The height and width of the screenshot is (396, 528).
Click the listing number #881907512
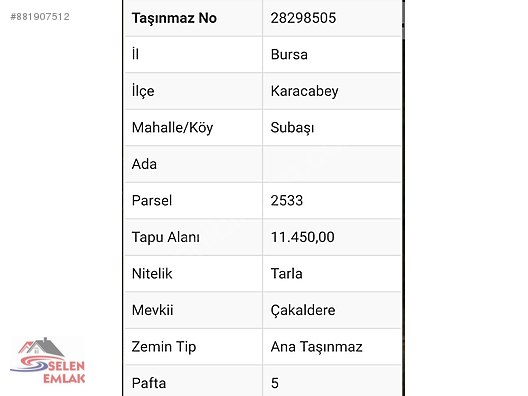pos(40,16)
